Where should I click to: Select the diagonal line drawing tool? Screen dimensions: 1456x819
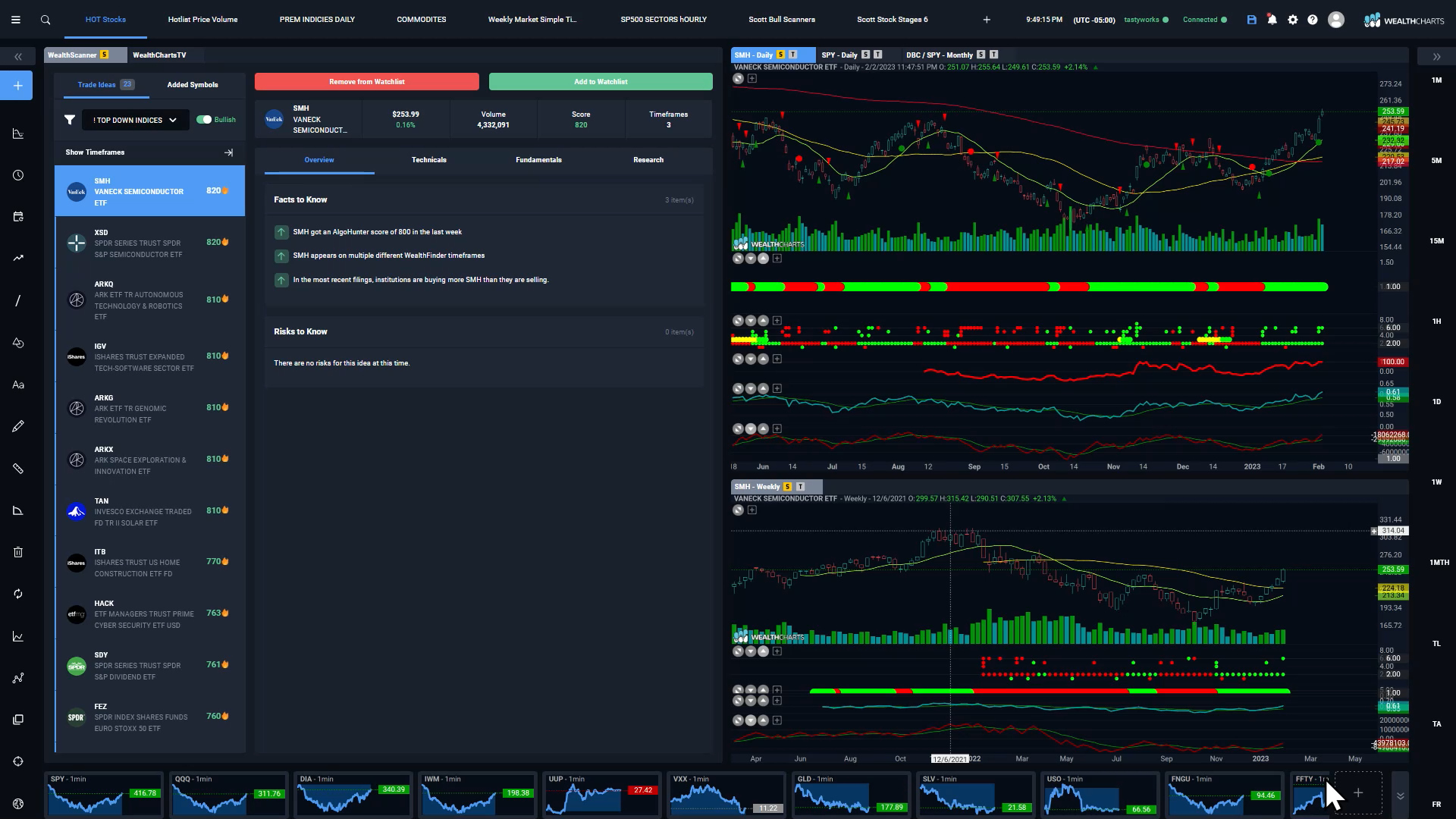(x=18, y=301)
